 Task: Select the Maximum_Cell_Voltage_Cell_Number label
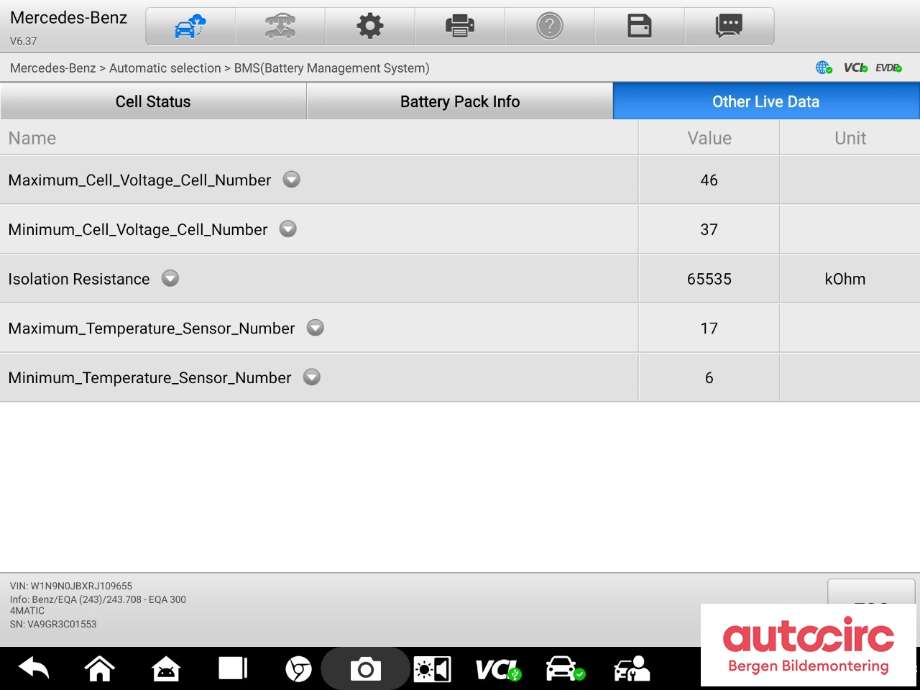(x=140, y=180)
